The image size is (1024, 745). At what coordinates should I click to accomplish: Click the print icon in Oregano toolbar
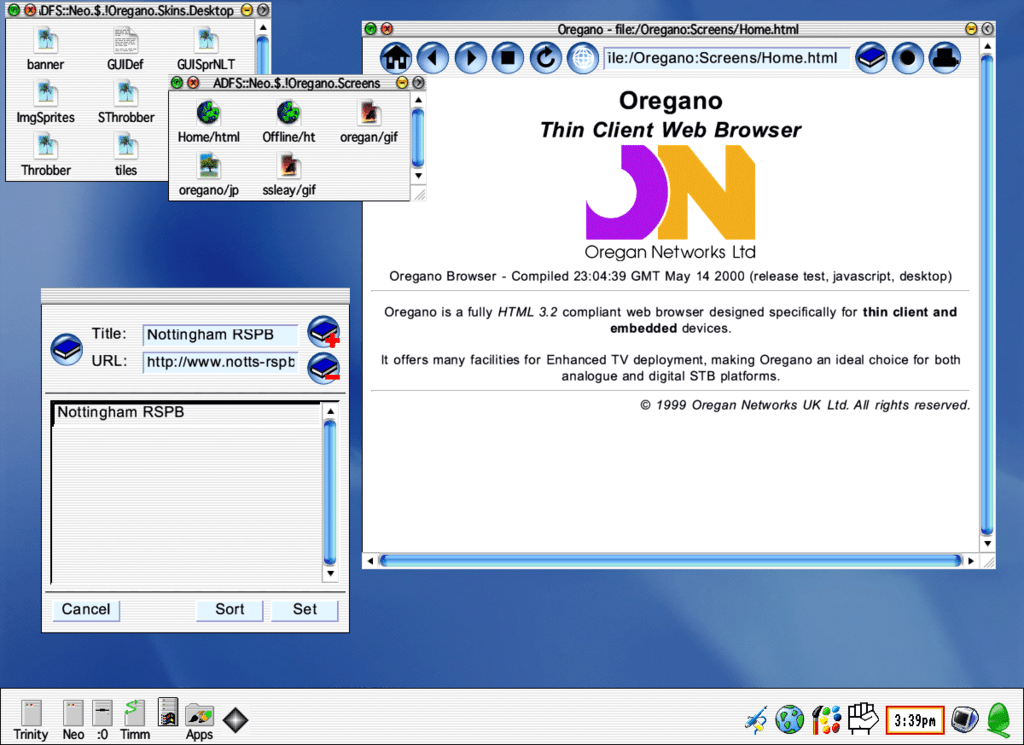(x=945, y=58)
